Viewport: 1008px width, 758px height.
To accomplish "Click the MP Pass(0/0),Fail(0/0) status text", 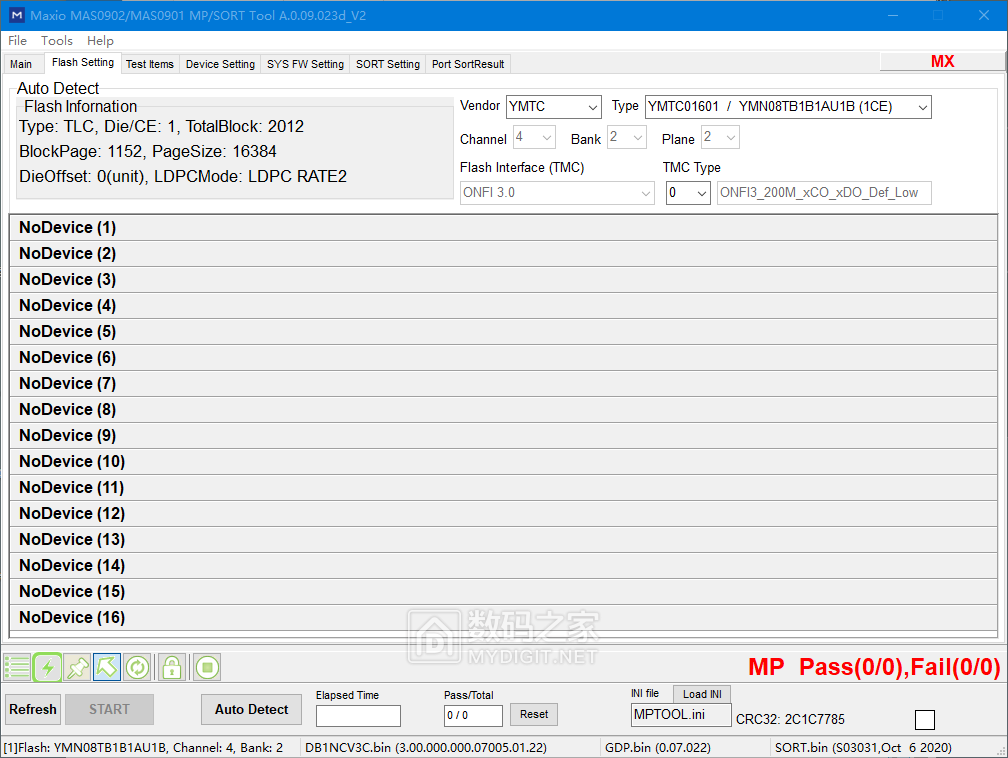I will 874,667.
